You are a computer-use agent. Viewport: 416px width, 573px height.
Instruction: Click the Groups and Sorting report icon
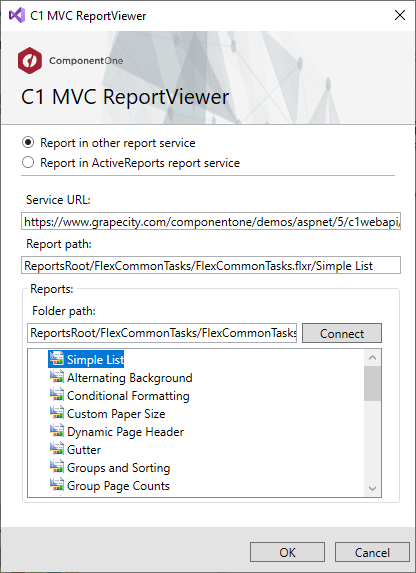coord(57,467)
